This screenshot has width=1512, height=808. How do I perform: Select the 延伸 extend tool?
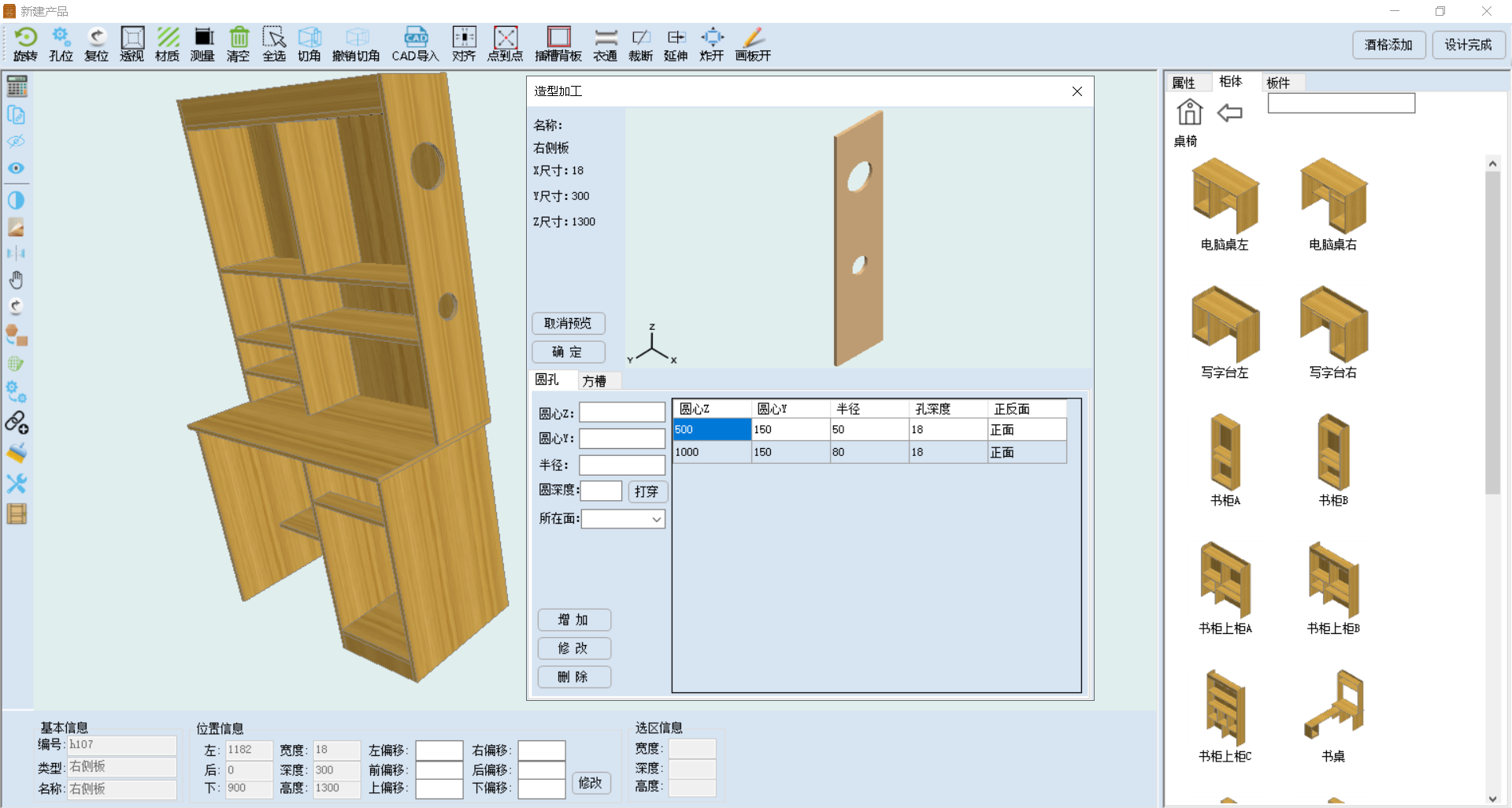pos(676,44)
